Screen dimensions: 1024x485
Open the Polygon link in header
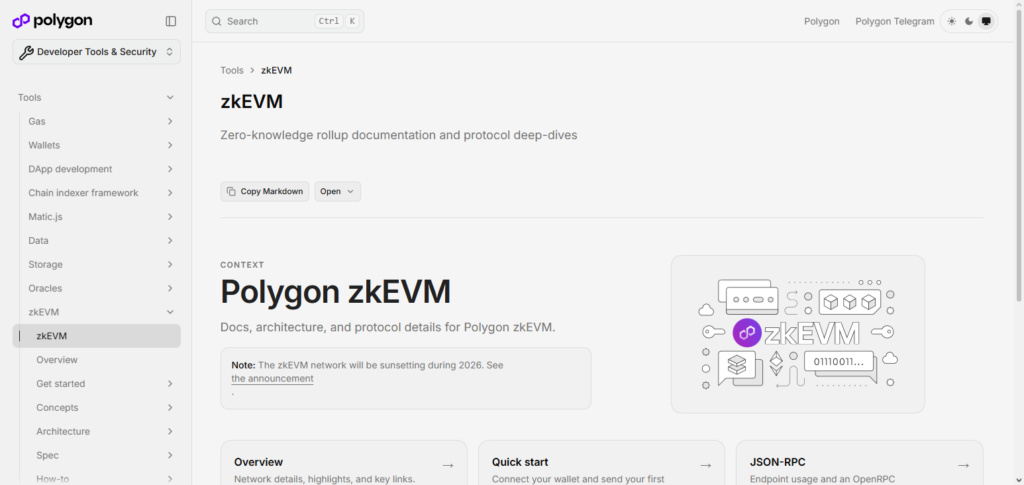[x=822, y=21]
